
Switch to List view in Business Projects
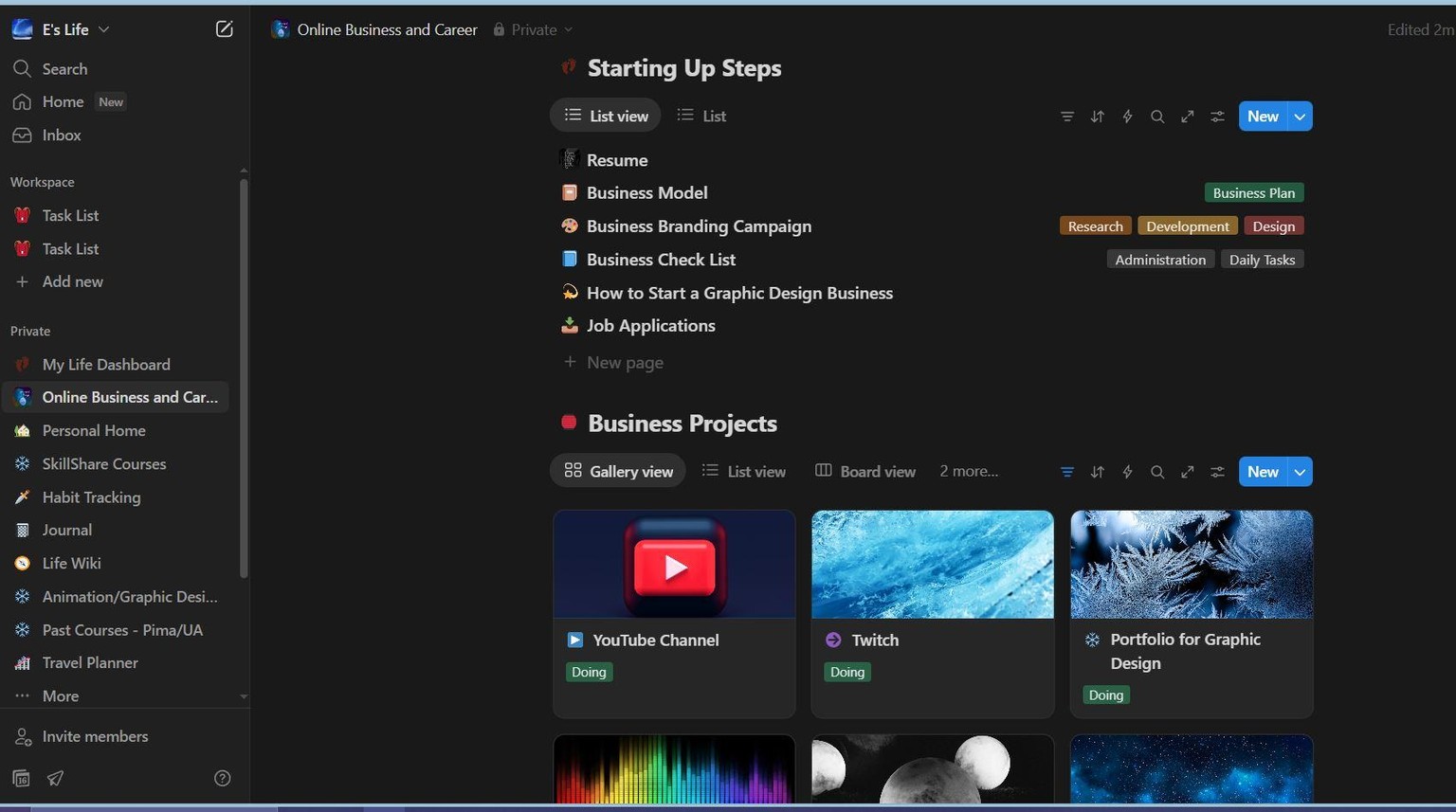click(x=744, y=471)
